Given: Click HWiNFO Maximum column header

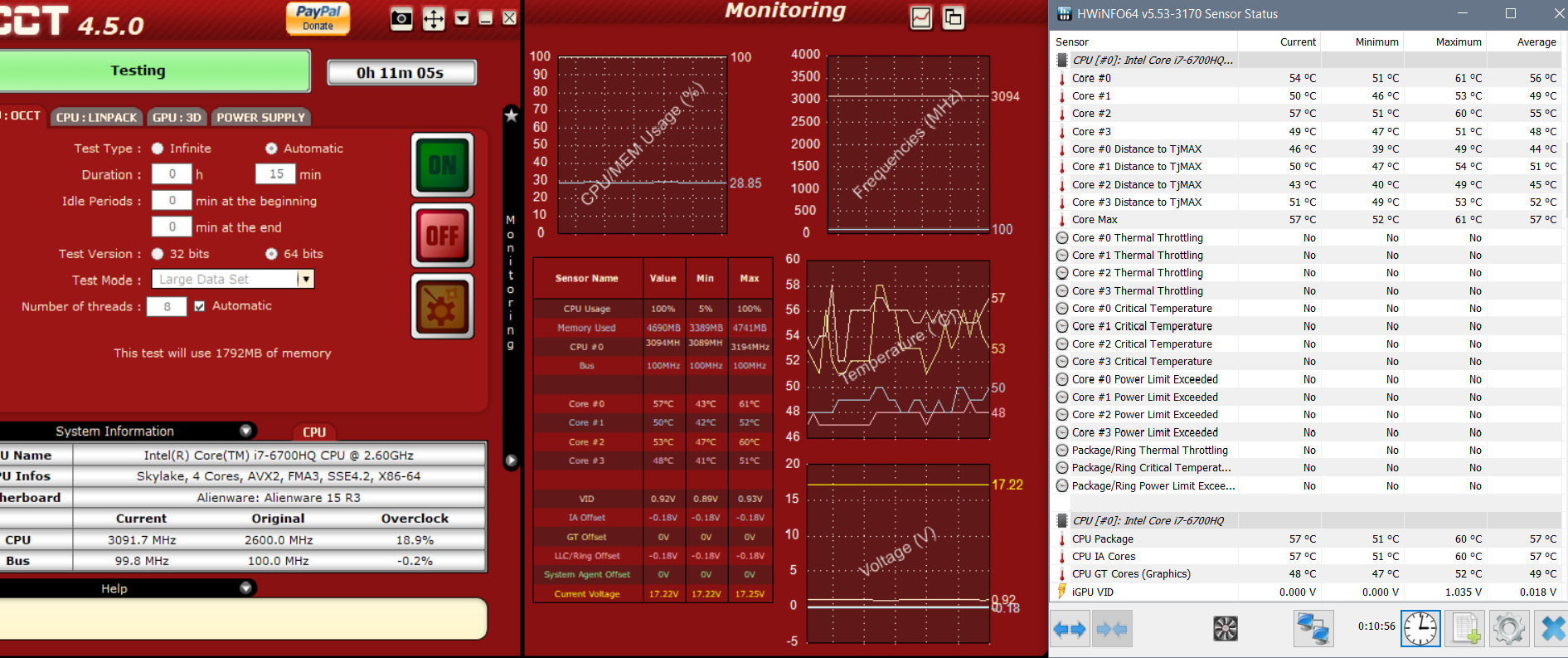Looking at the screenshot, I should point(1445,41).
